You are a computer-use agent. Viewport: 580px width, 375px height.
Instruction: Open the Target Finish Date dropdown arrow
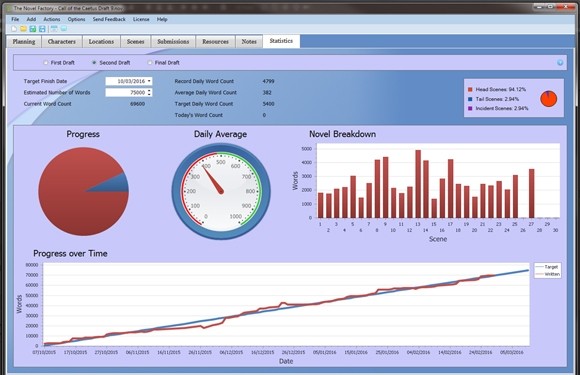point(149,81)
